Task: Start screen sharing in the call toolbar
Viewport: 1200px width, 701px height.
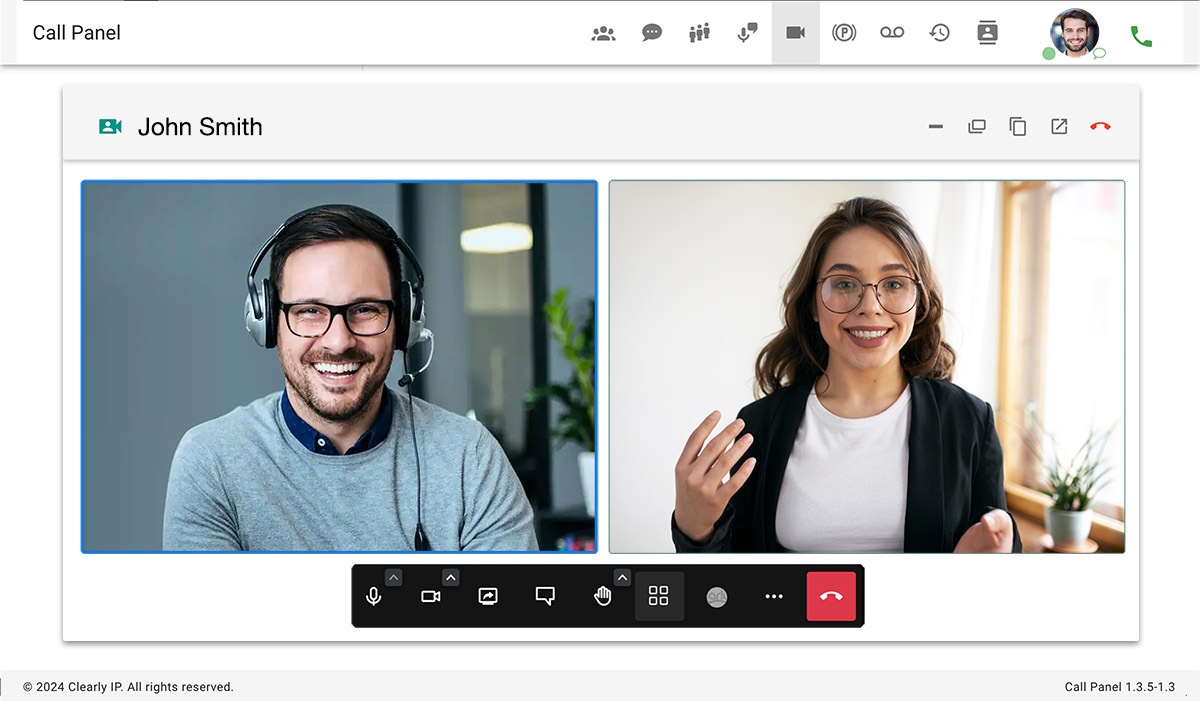Action: tap(488, 596)
